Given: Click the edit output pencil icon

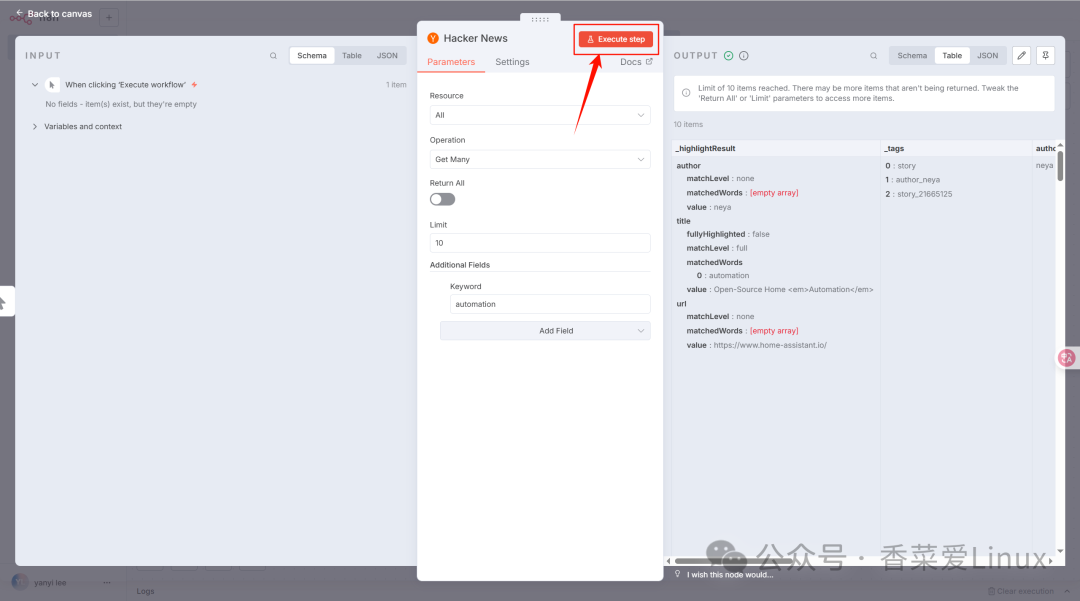Looking at the screenshot, I should [x=1021, y=56].
